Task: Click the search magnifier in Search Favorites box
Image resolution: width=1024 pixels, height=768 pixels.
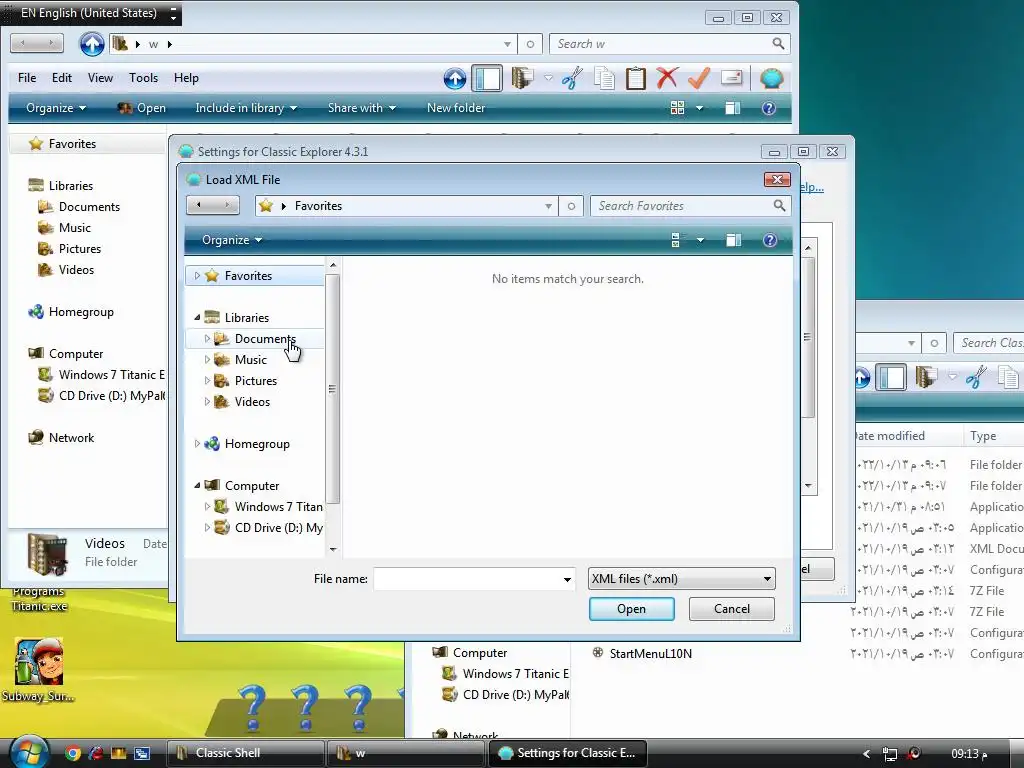Action: (779, 206)
